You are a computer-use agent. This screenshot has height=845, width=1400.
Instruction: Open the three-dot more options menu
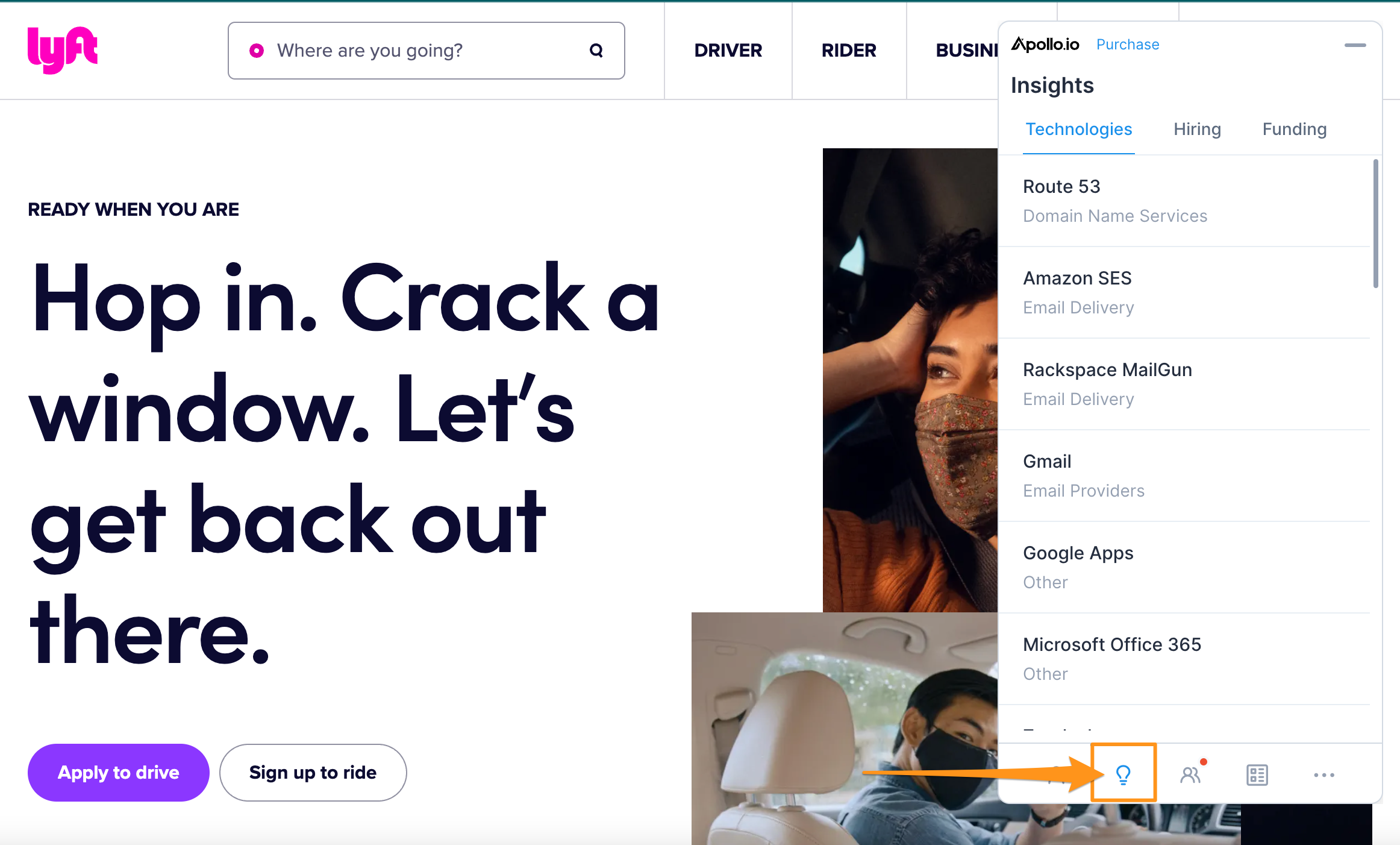1324,775
